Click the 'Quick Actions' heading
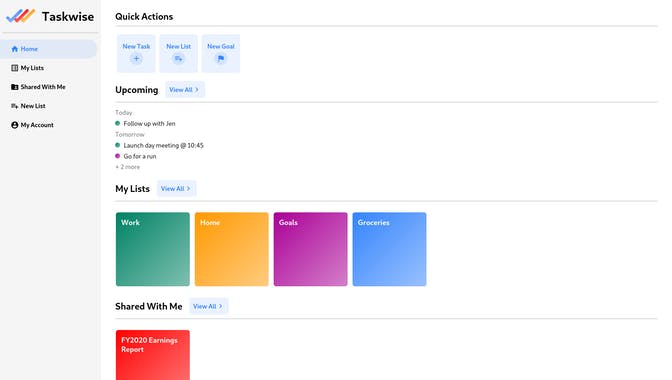Image resolution: width=672 pixels, height=380 pixels. 144,17
